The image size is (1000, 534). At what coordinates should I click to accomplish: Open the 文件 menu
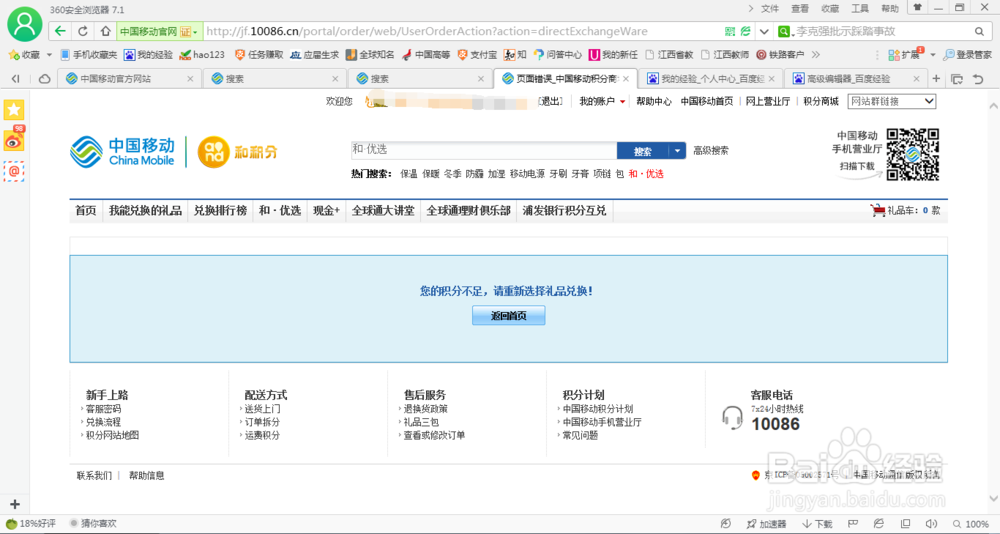click(770, 8)
